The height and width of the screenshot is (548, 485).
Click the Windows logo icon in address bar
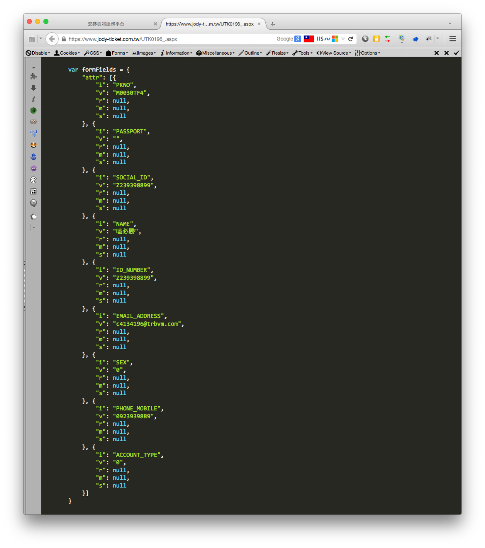point(335,39)
